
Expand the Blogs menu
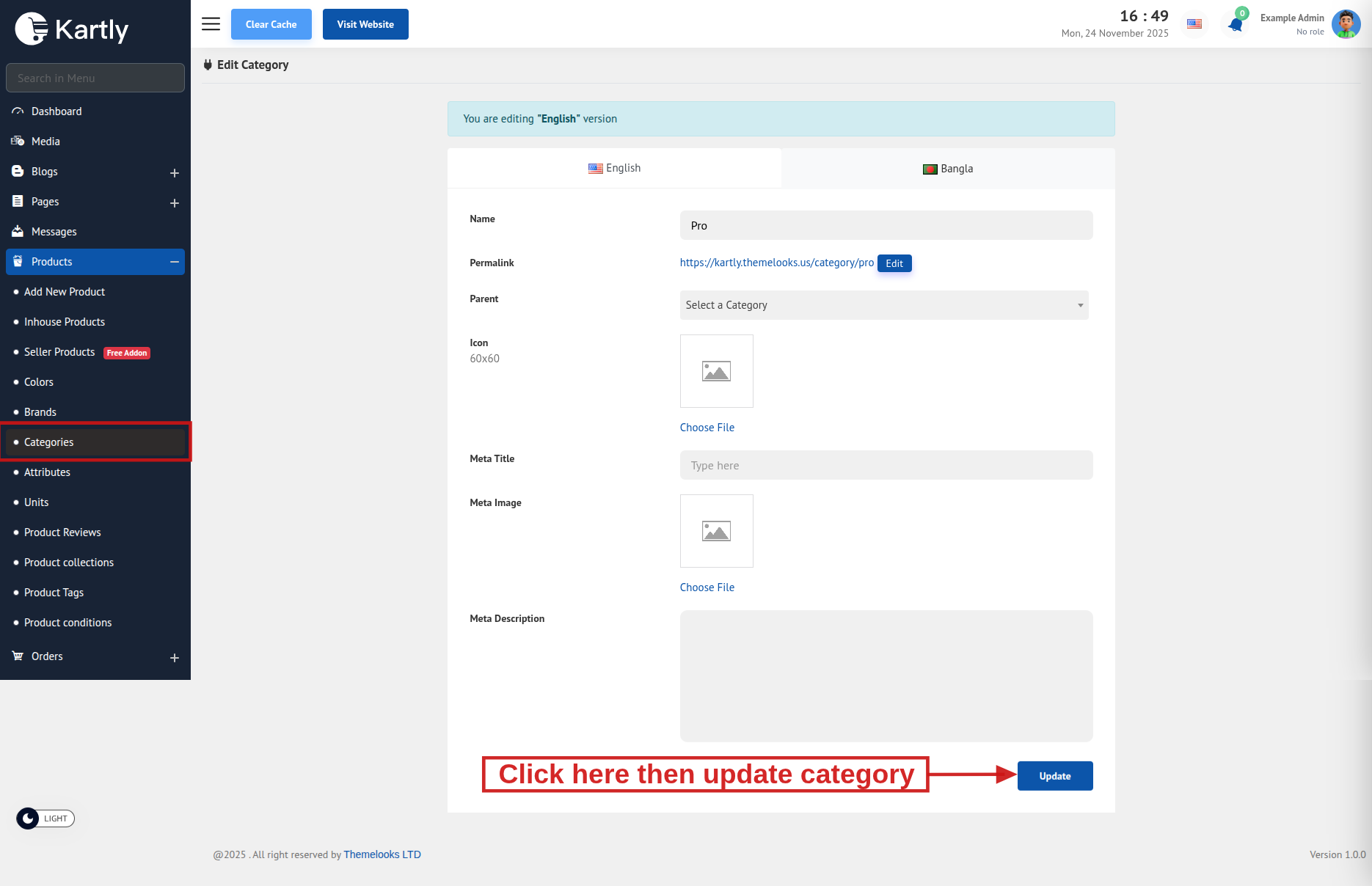[174, 173]
